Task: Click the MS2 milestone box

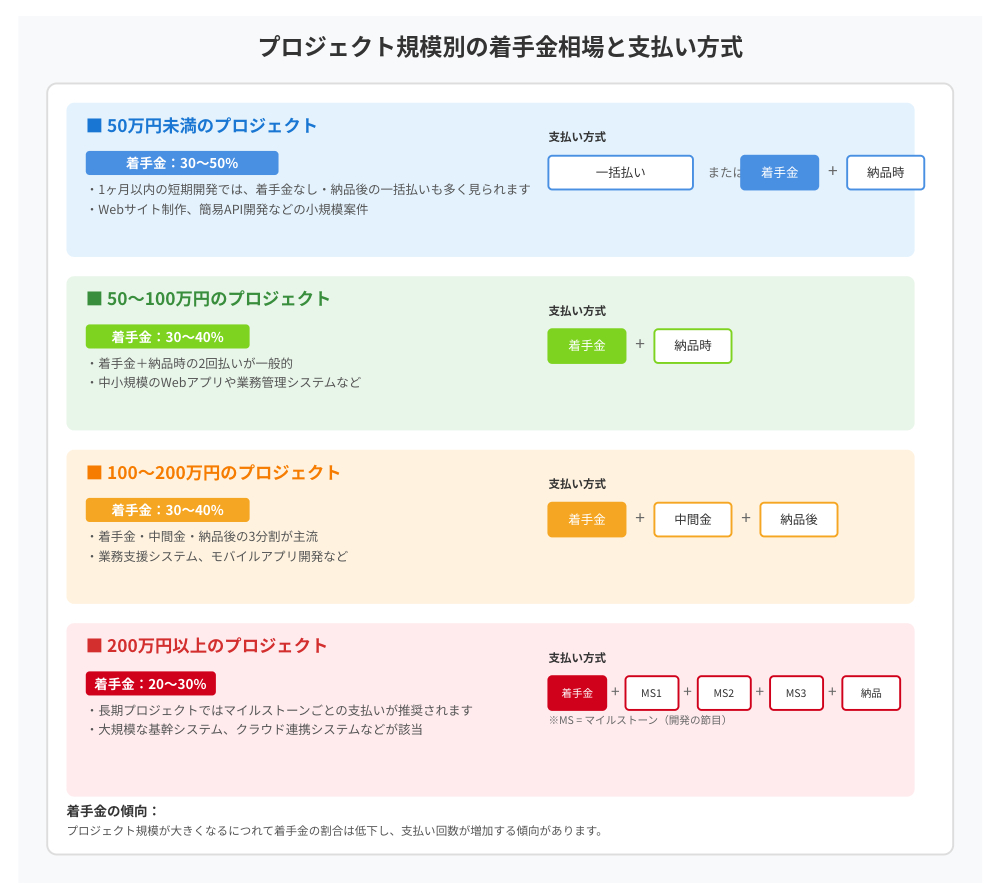Action: [724, 693]
